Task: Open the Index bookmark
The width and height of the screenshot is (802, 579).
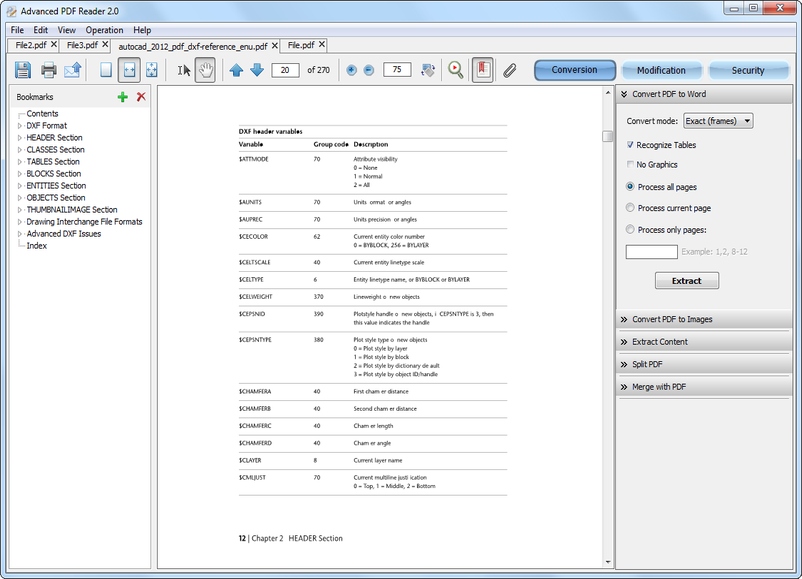Action: 36,246
